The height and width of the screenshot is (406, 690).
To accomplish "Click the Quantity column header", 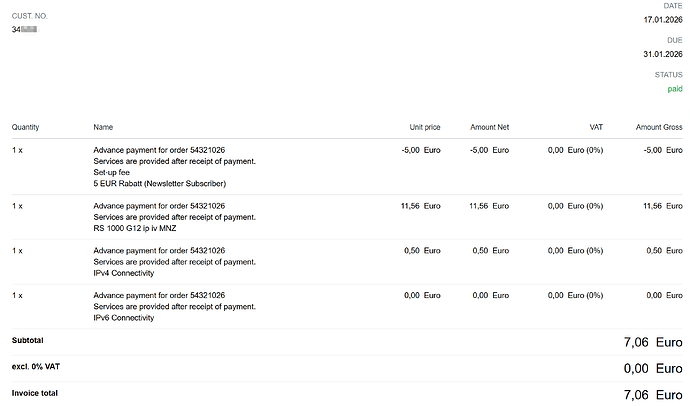I will [26, 127].
